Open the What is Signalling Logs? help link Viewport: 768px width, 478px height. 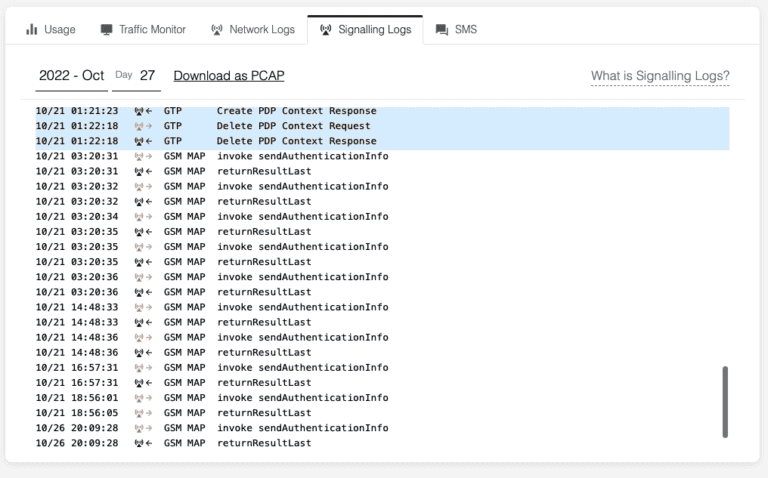click(x=660, y=76)
